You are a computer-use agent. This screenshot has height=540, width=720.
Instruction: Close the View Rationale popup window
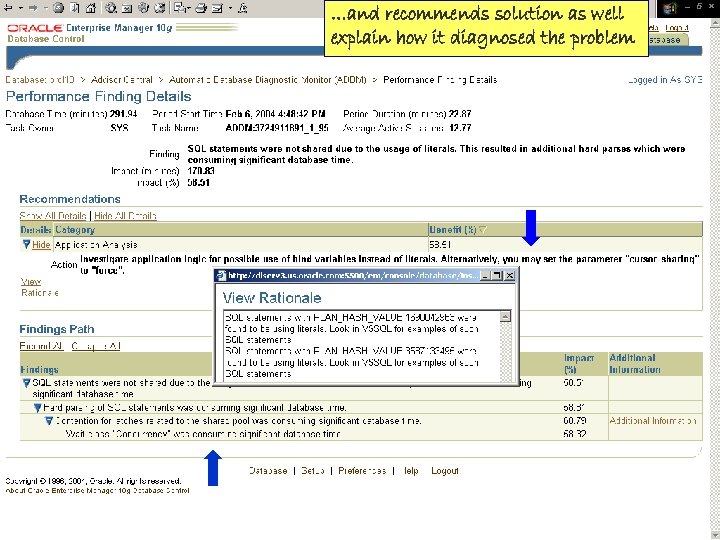click(510, 276)
